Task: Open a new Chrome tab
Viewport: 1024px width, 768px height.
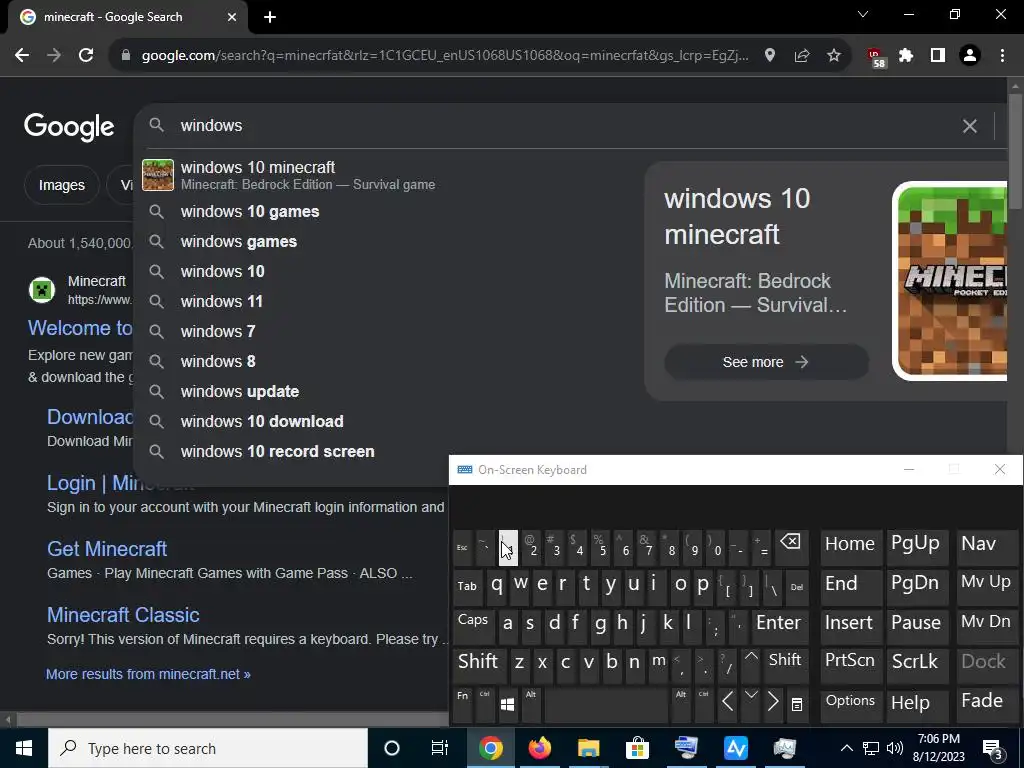Action: pos(270,17)
